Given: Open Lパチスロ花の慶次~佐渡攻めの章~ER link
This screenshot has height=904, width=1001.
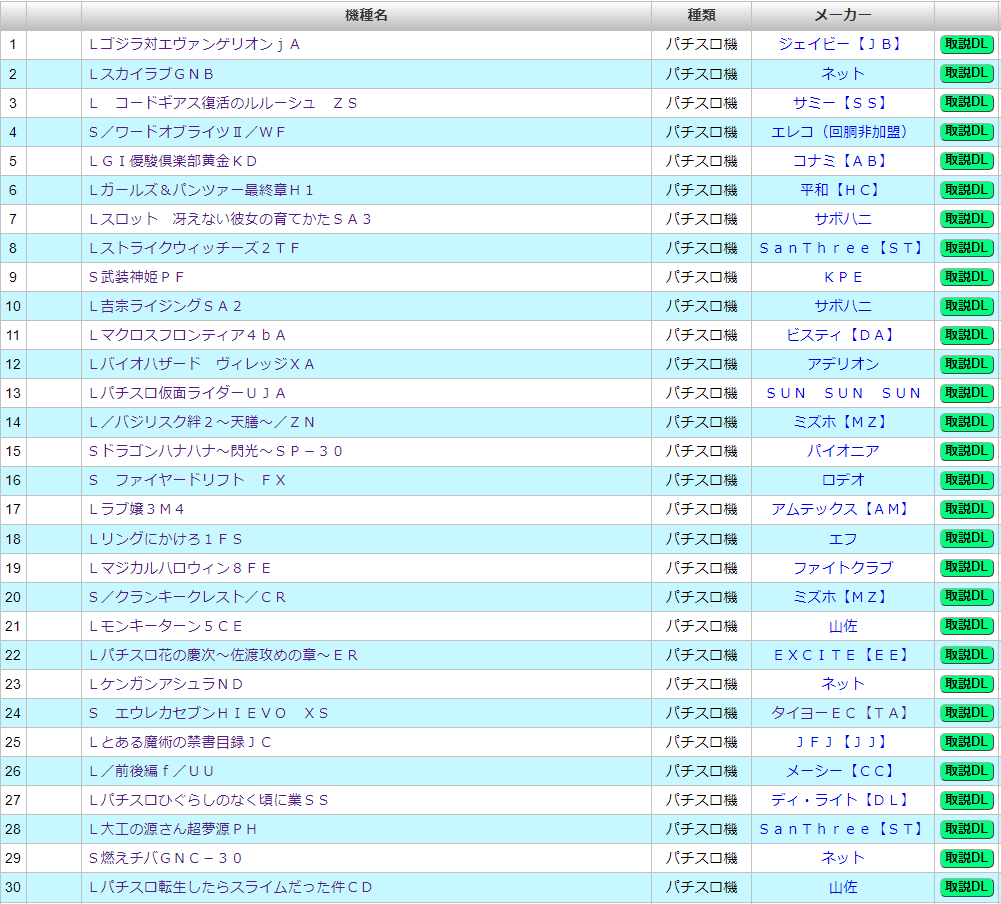Looking at the screenshot, I should click(223, 655).
